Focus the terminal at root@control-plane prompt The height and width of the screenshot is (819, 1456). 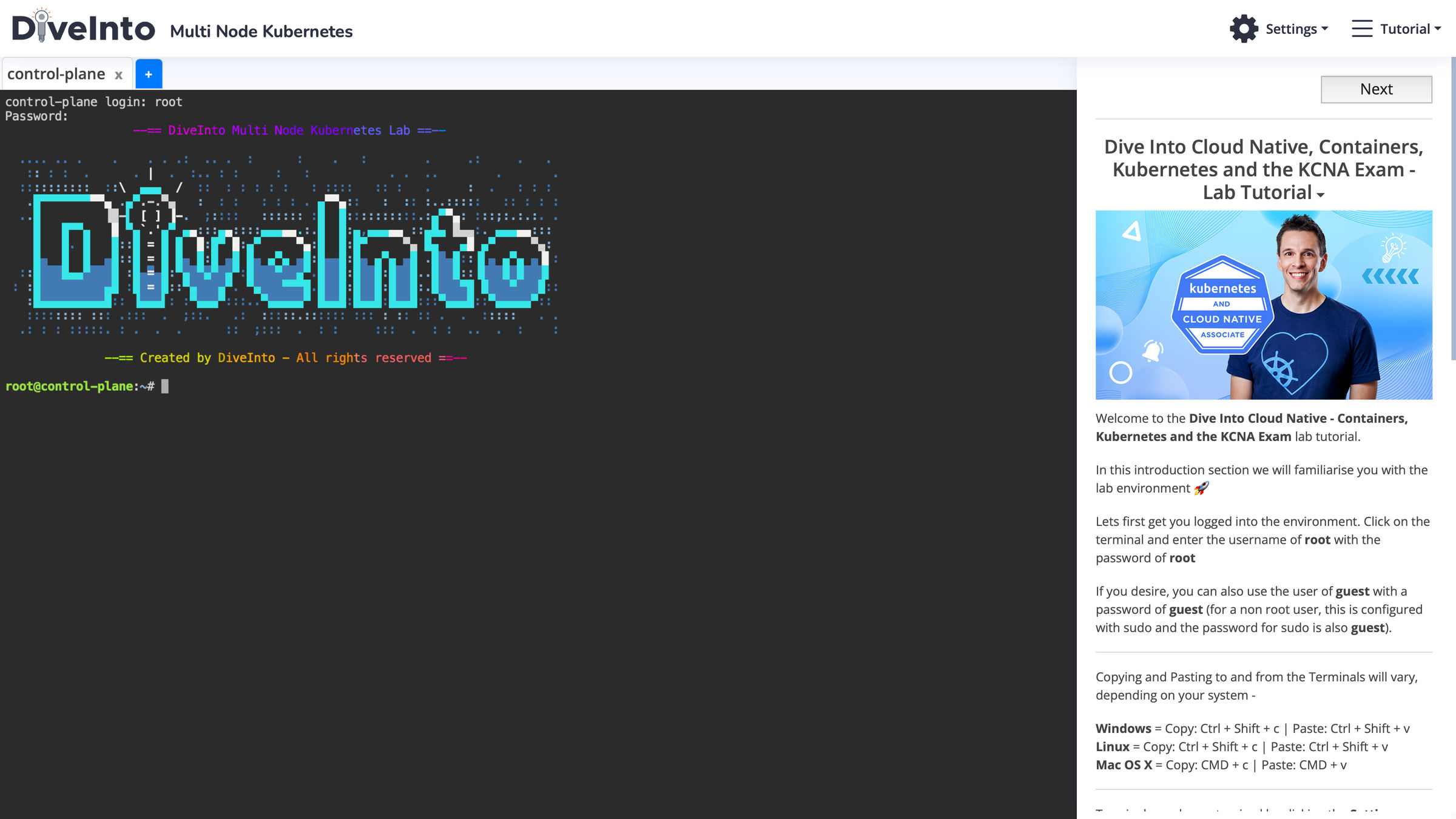(165, 386)
